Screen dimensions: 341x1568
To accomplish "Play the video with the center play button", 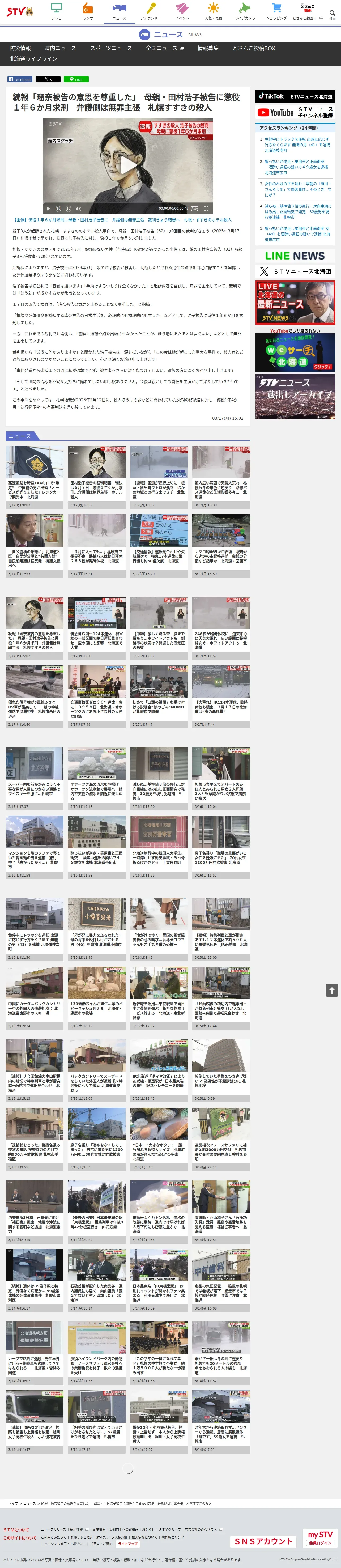I will 128,165.
